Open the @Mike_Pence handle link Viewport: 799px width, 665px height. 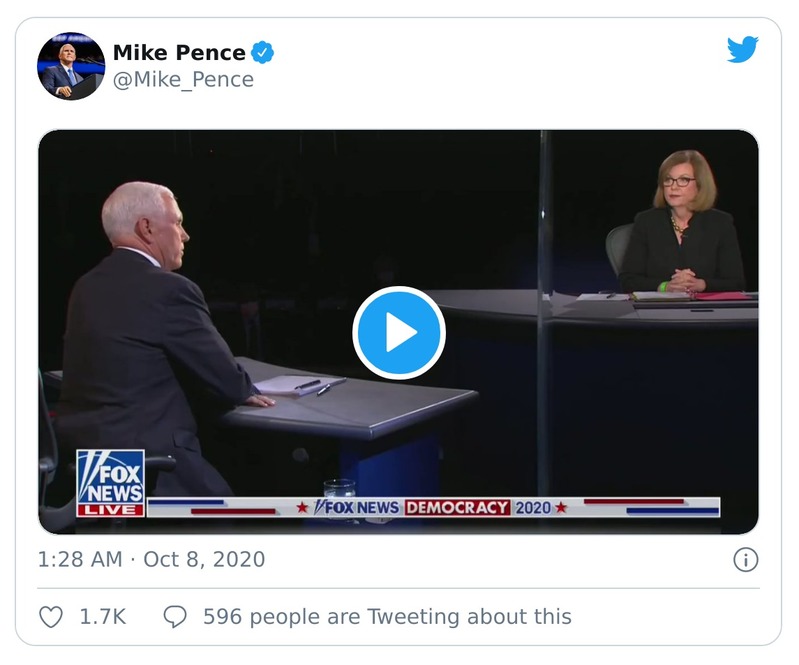coord(183,79)
